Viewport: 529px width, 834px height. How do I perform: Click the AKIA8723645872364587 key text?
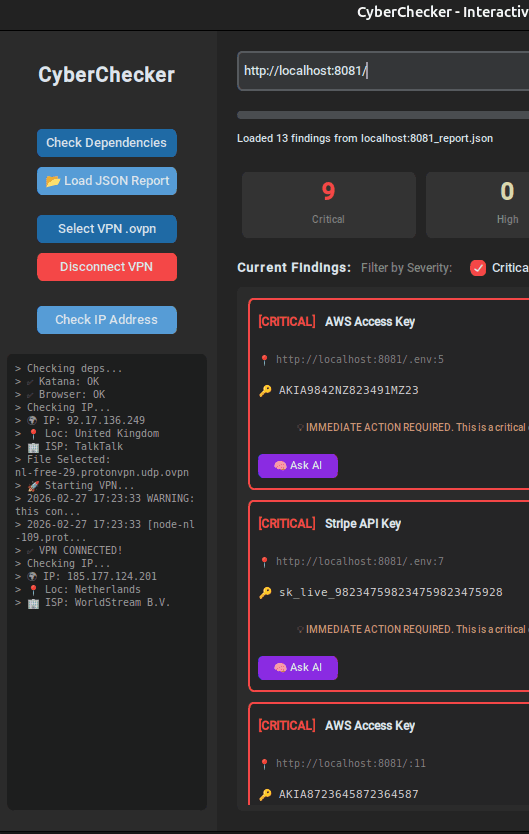pyautogui.click(x=349, y=795)
